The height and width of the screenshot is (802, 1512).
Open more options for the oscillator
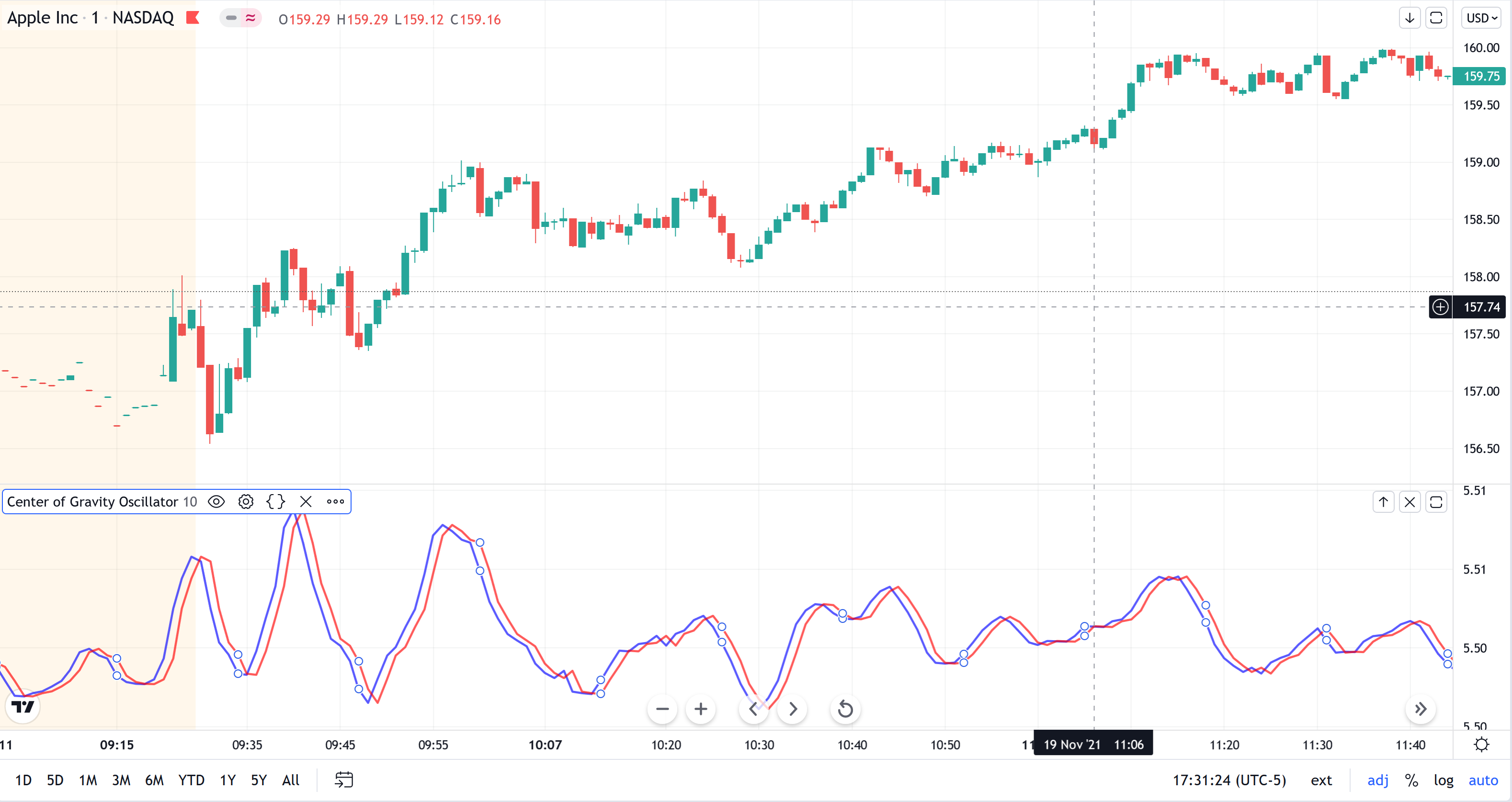[336, 502]
